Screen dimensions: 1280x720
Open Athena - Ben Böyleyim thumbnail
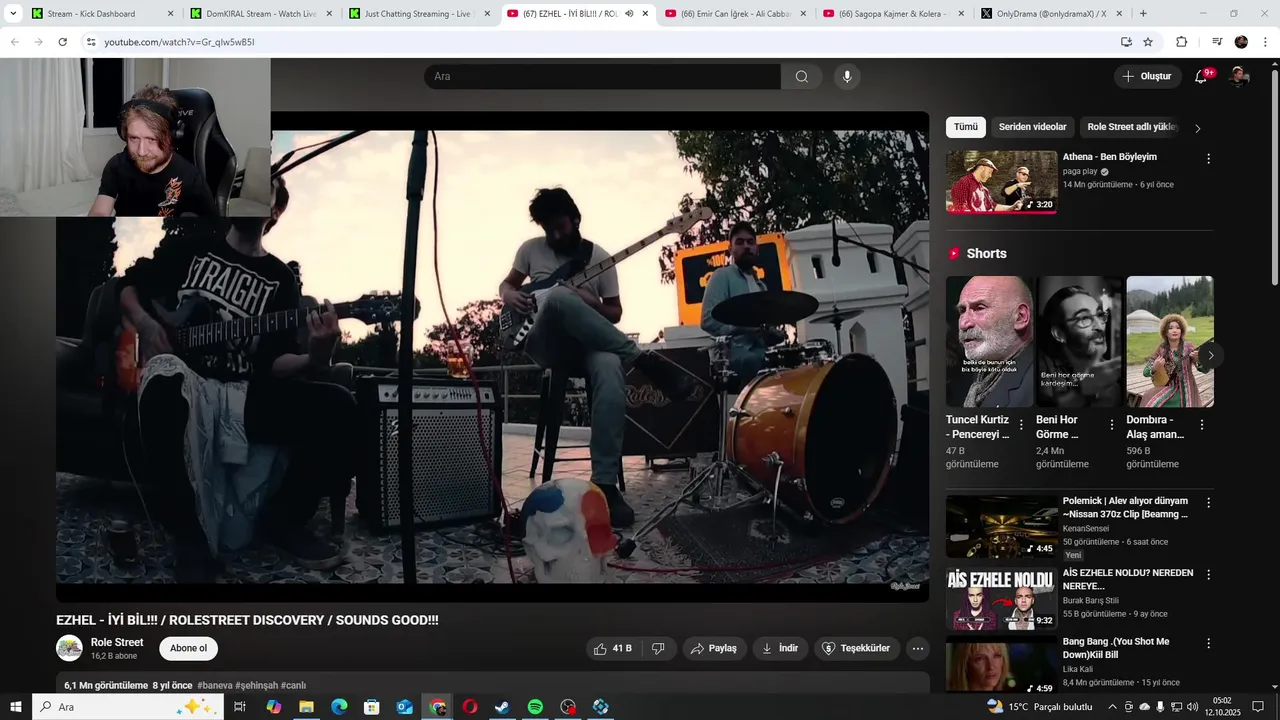click(x=1001, y=182)
